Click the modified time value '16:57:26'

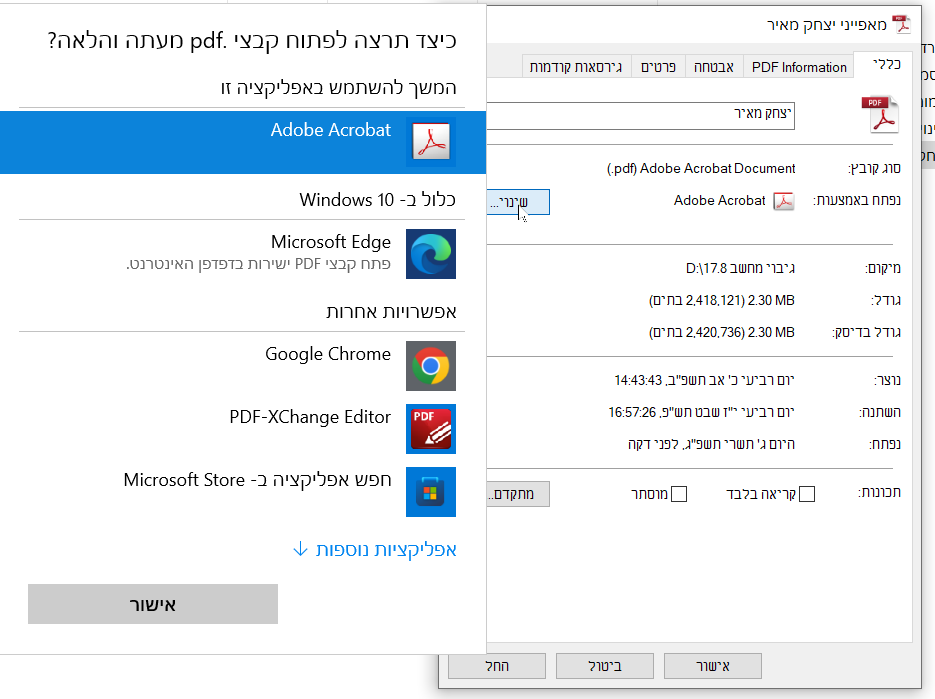632,413
